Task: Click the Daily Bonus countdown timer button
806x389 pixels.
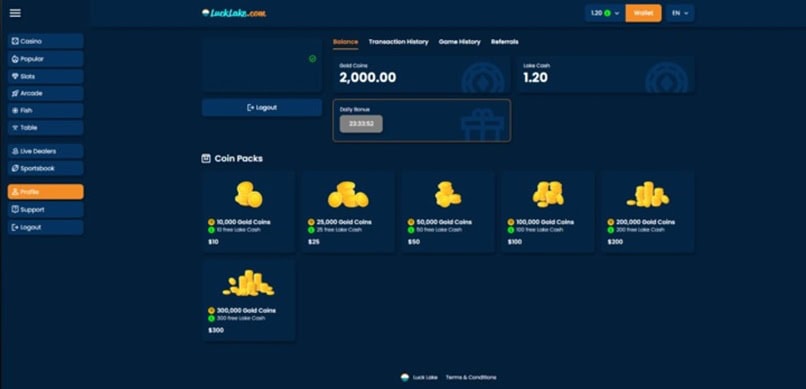Action: (361, 124)
